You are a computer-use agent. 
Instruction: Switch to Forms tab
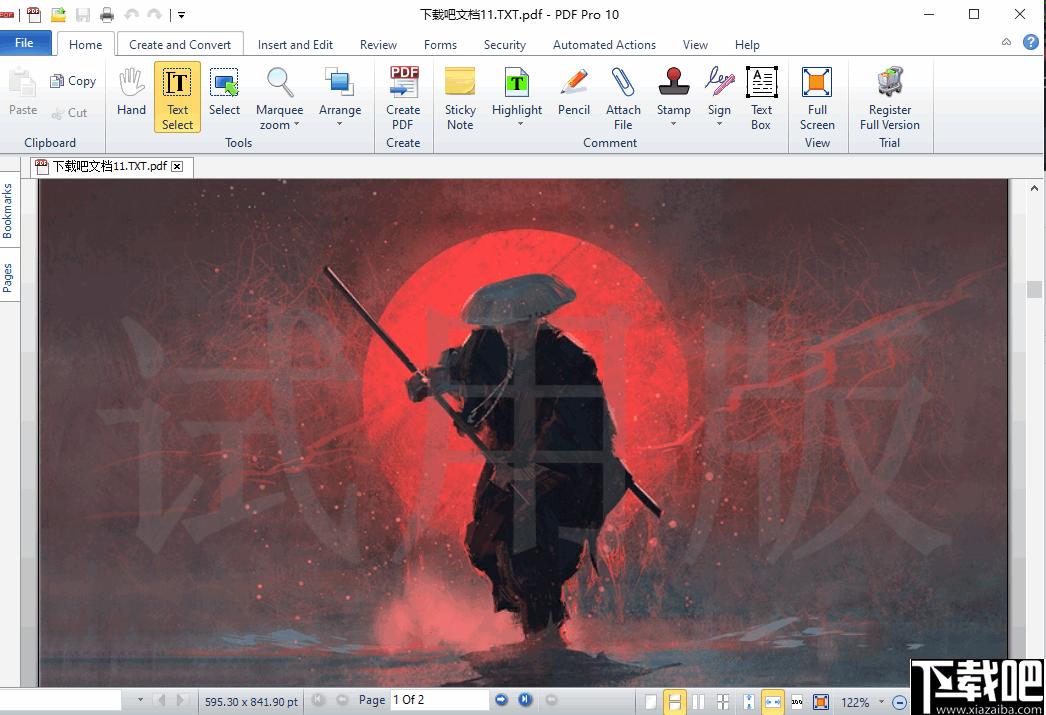click(440, 45)
